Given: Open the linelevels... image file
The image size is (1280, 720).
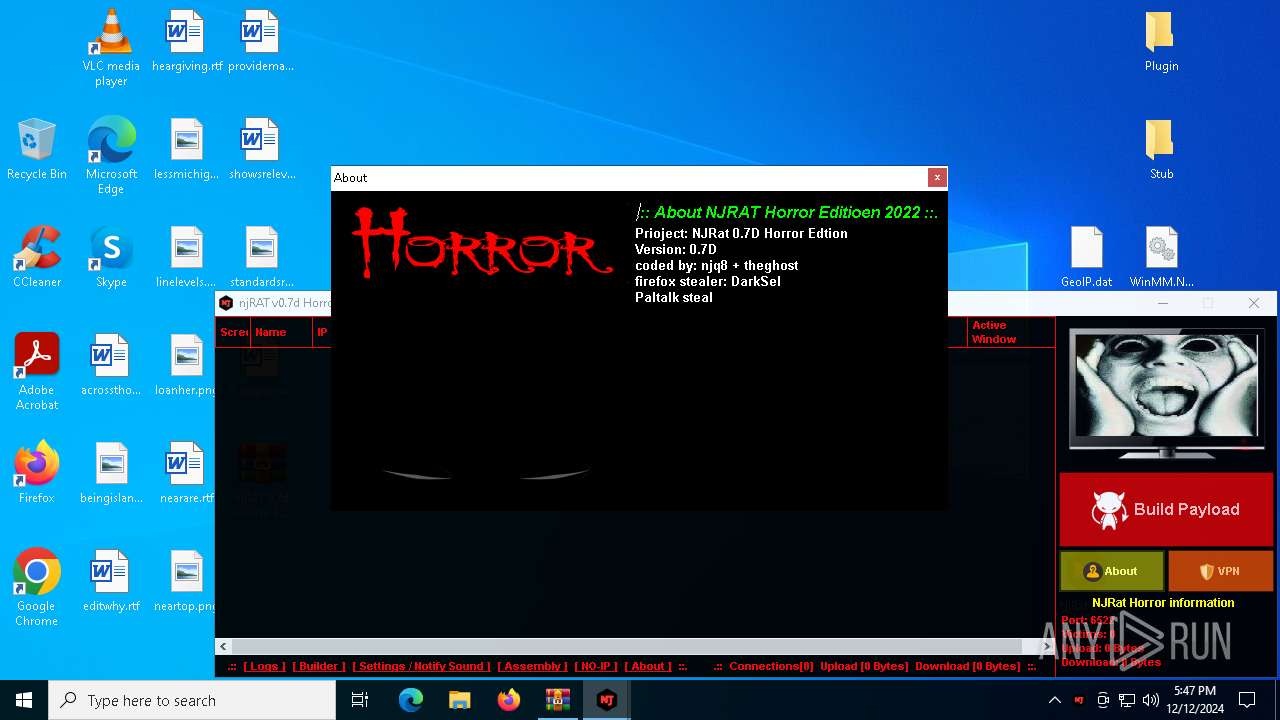Looking at the screenshot, I should tap(187, 257).
